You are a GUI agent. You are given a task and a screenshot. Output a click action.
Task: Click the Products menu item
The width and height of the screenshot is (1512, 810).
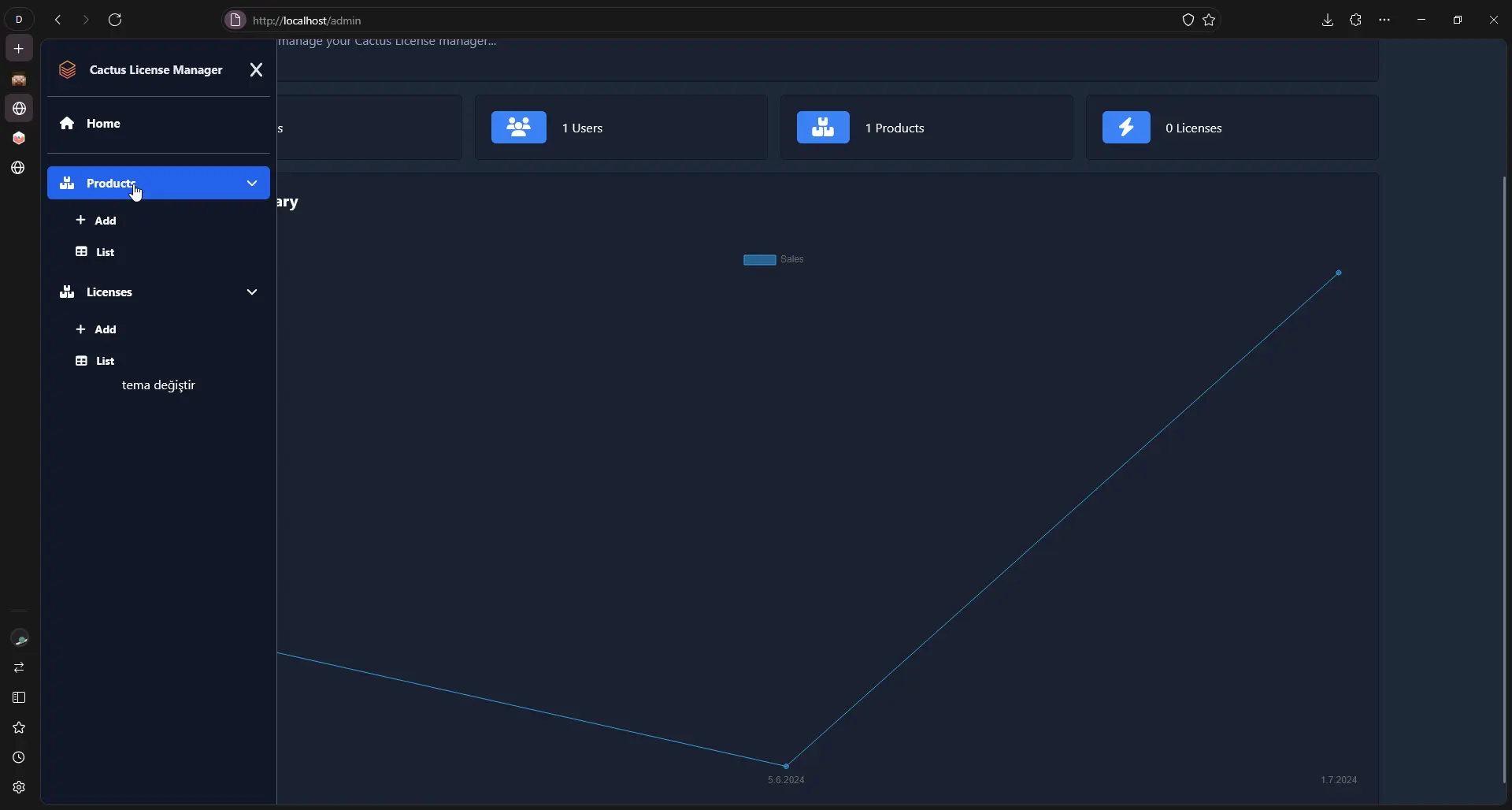(x=158, y=183)
